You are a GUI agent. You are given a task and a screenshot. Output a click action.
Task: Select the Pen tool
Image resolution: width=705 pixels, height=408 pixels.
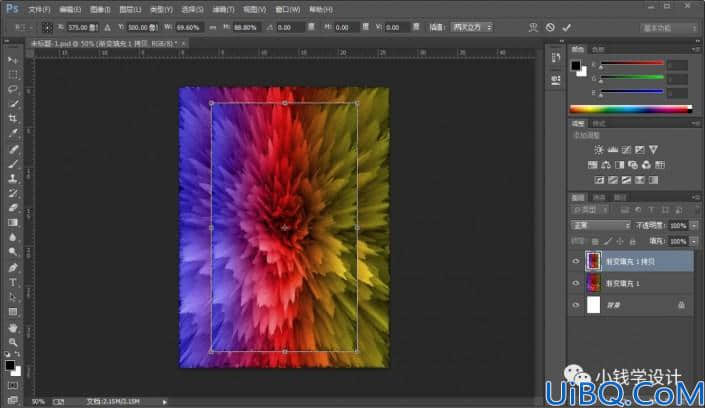click(13, 268)
